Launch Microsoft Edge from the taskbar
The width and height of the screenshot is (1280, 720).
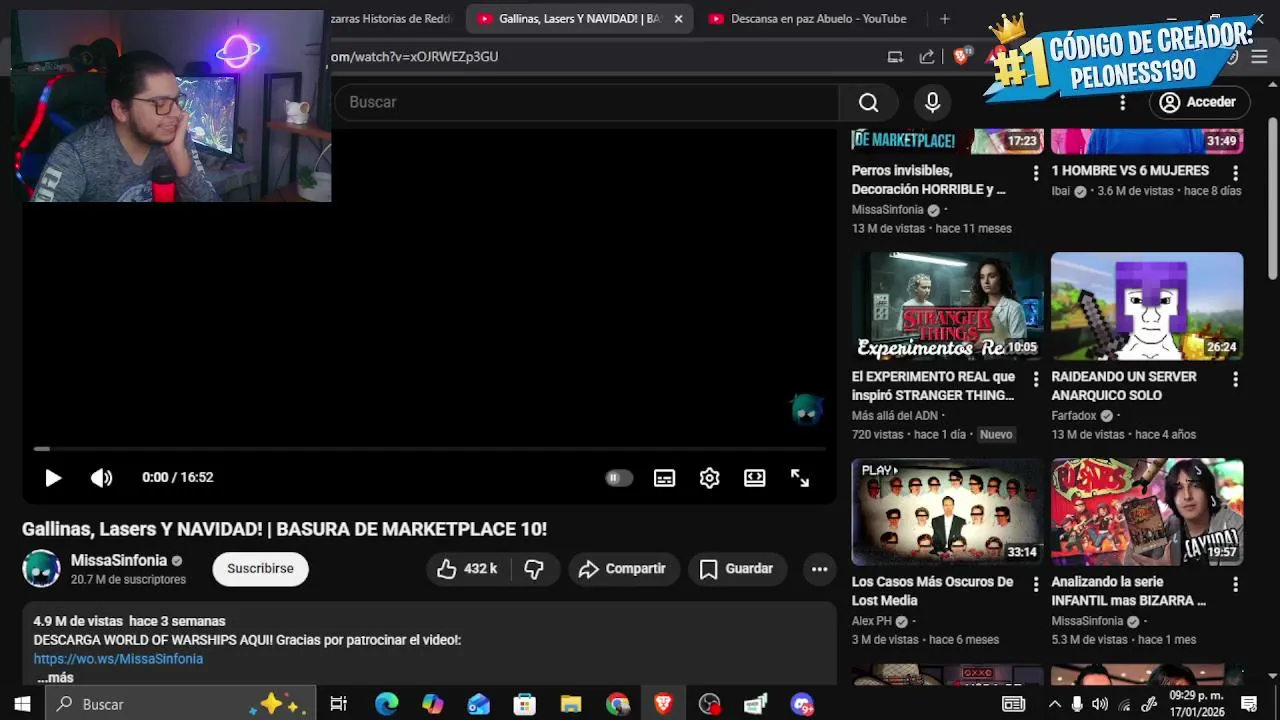[x=386, y=704]
